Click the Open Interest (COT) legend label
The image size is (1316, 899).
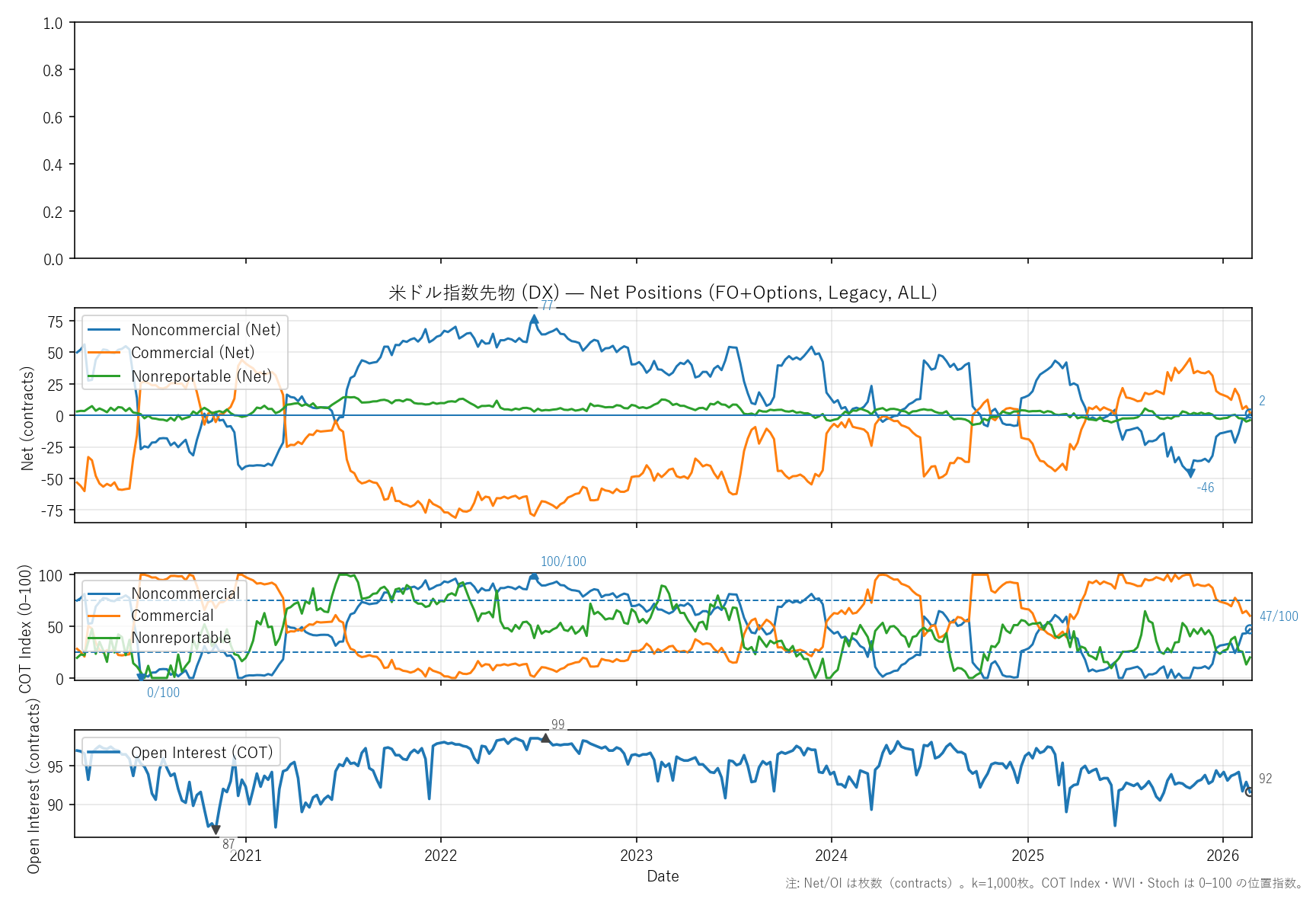tap(202, 753)
